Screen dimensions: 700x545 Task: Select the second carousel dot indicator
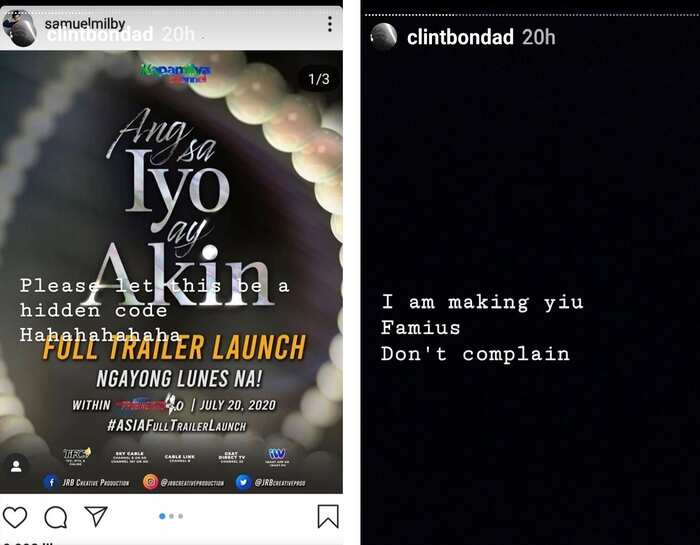pos(171,516)
